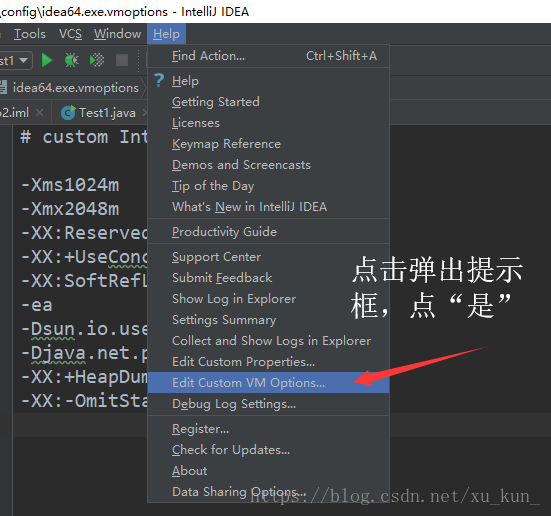Open What's New in IntelliJ IDEA
551x516 pixels.
pyautogui.click(x=268, y=207)
